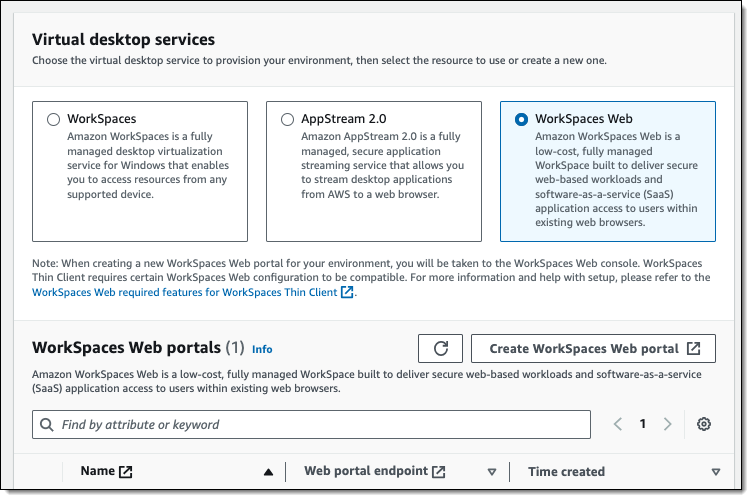Viewport: 752px width, 500px height.
Task: Click the search magnifier icon
Action: point(47,424)
